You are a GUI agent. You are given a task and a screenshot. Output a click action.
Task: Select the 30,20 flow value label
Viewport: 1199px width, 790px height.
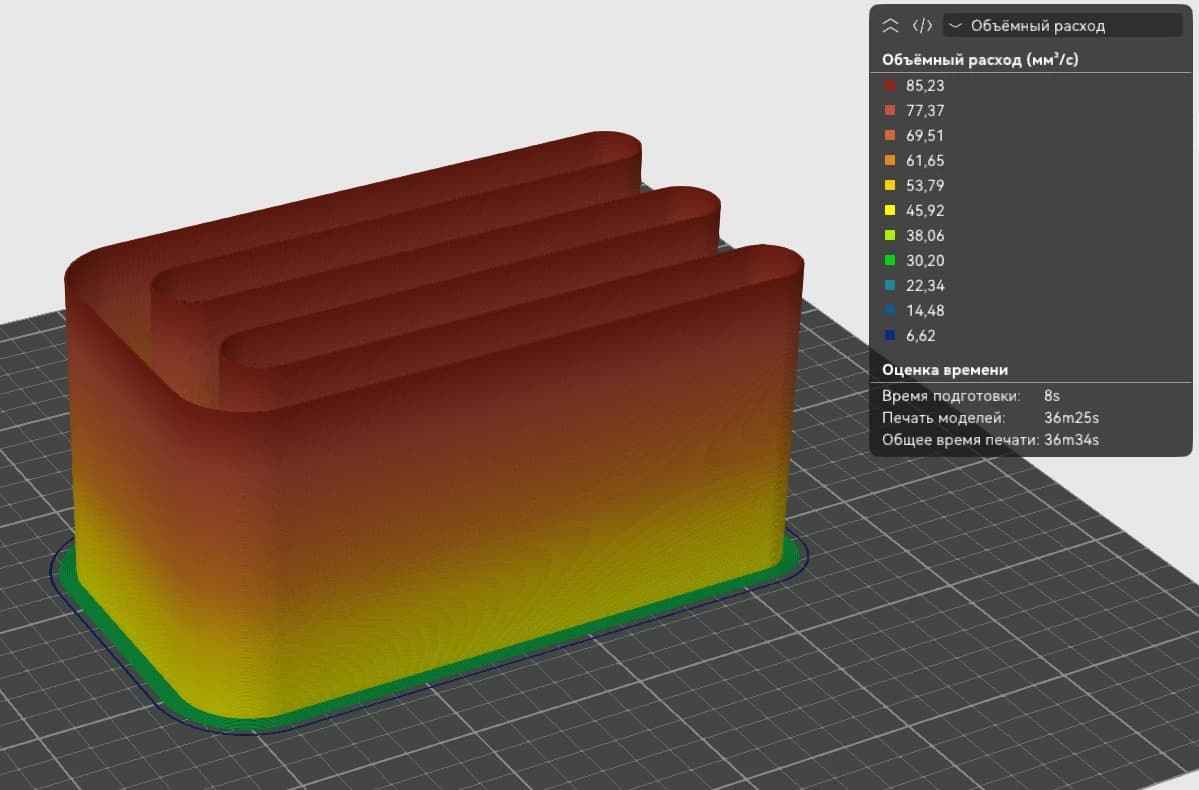pyautogui.click(x=925, y=261)
